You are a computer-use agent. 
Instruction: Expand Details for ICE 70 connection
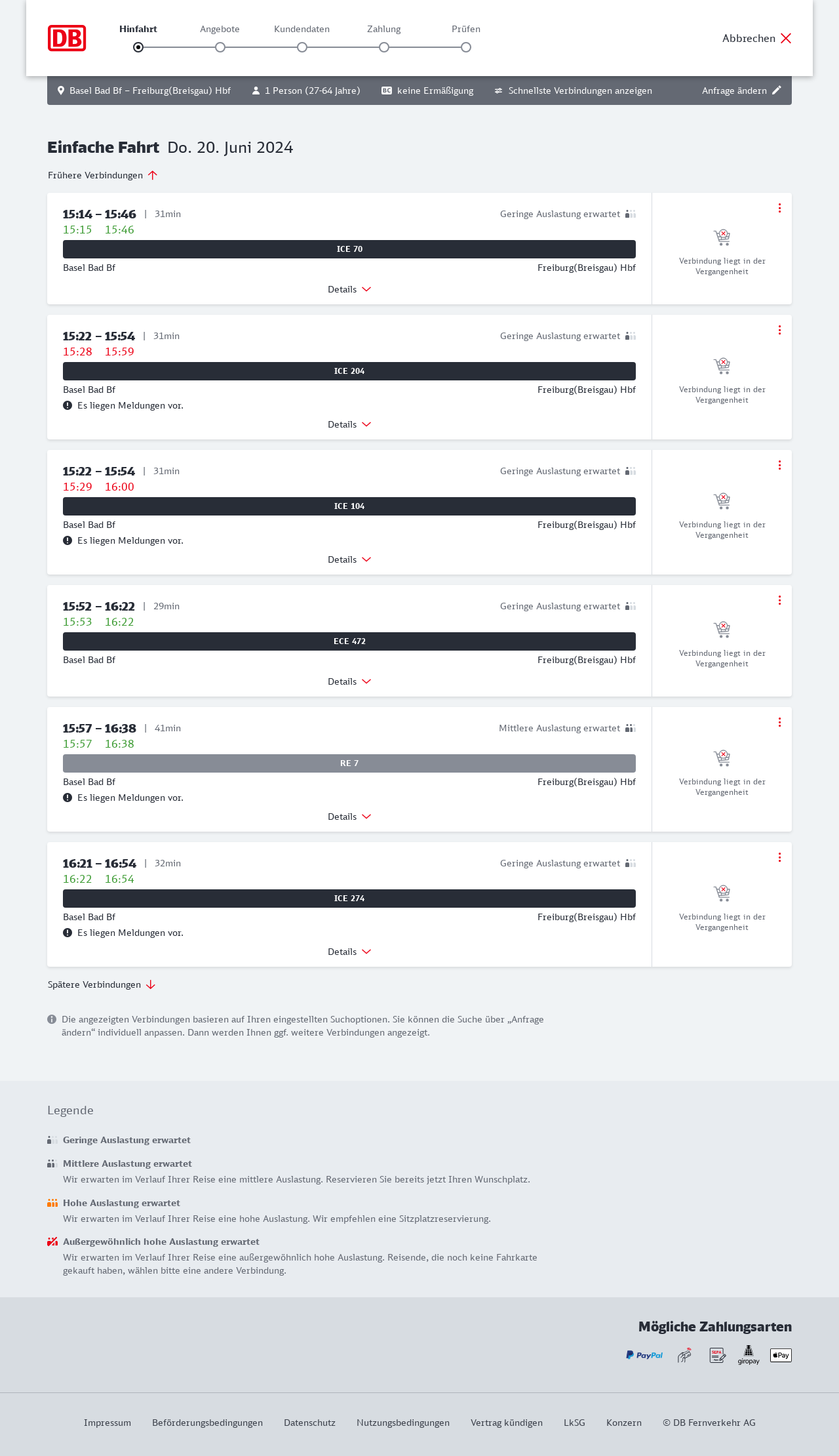[x=349, y=289]
